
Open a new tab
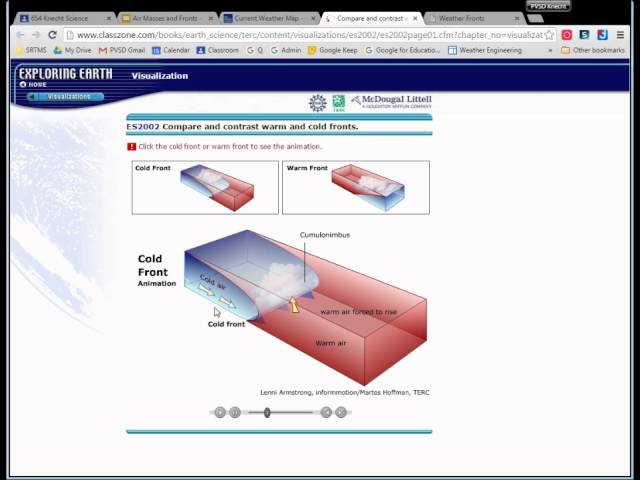535,18
